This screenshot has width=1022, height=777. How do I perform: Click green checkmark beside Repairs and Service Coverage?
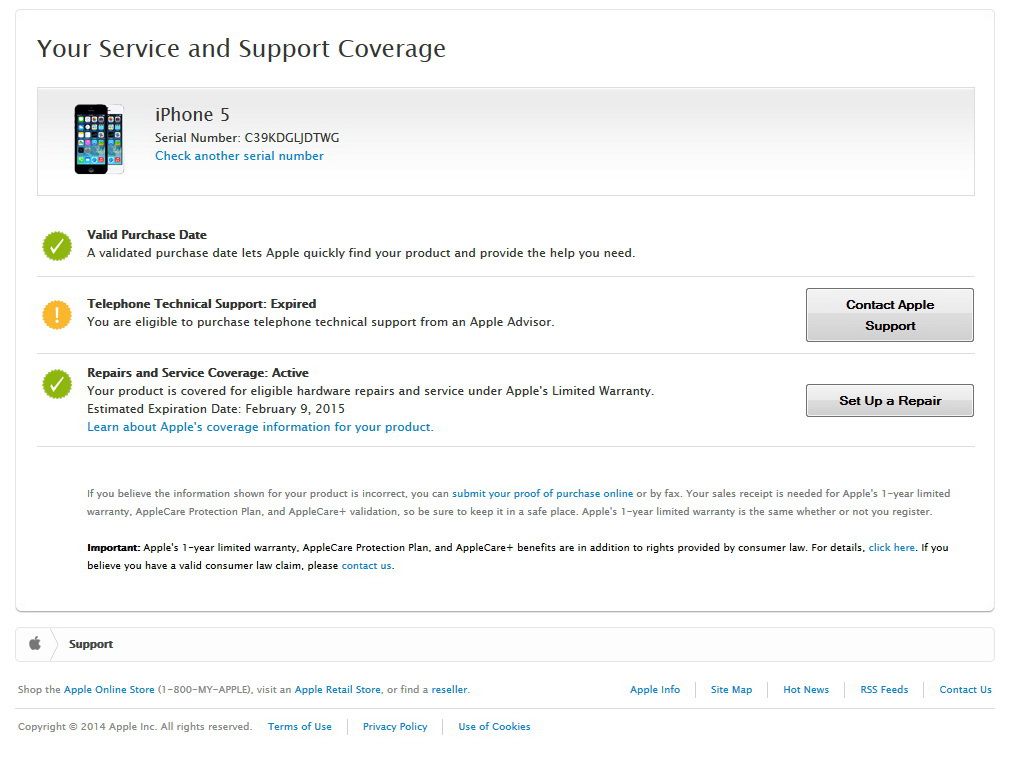coord(57,384)
